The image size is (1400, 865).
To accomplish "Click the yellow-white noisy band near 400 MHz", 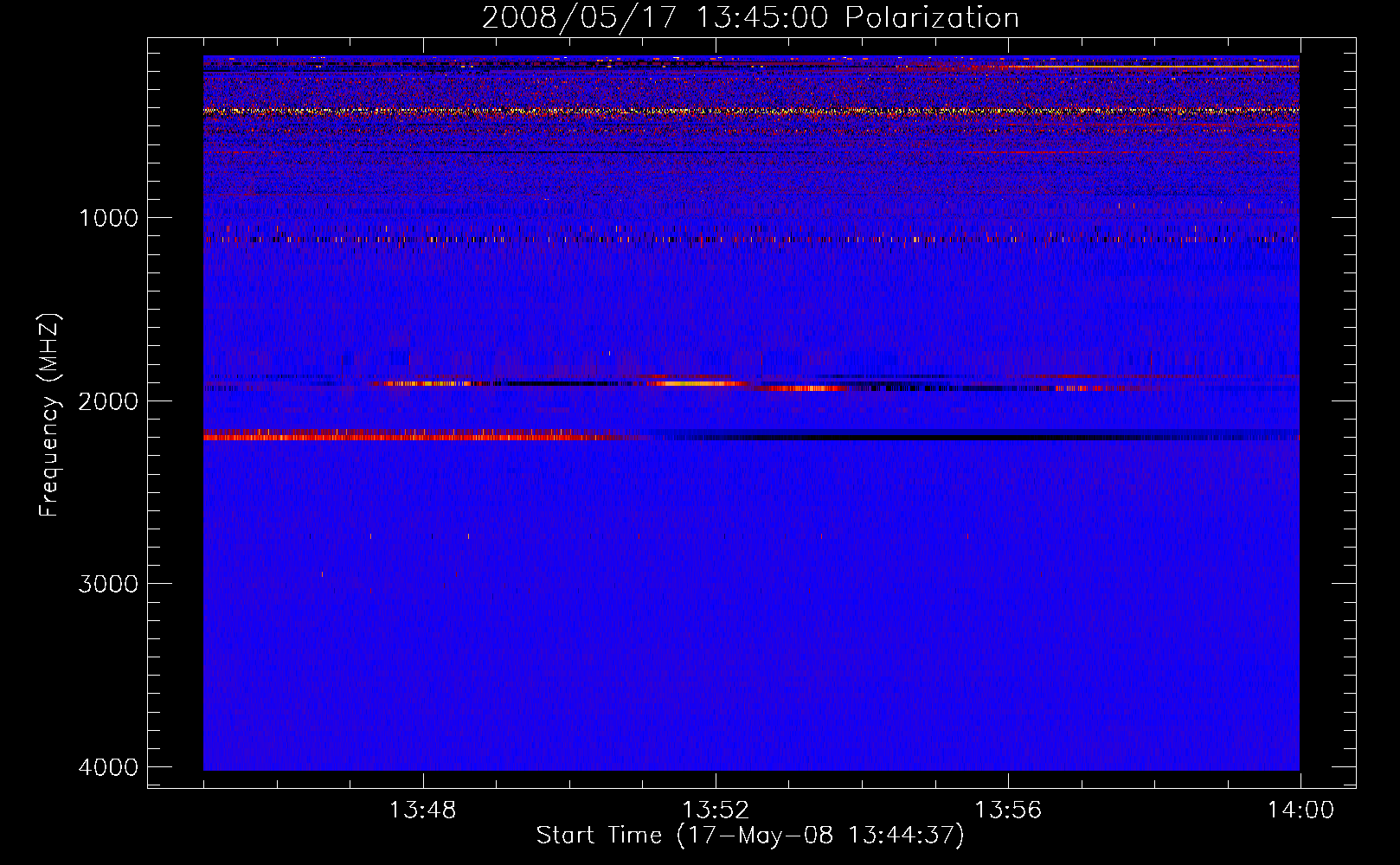I will [751, 111].
